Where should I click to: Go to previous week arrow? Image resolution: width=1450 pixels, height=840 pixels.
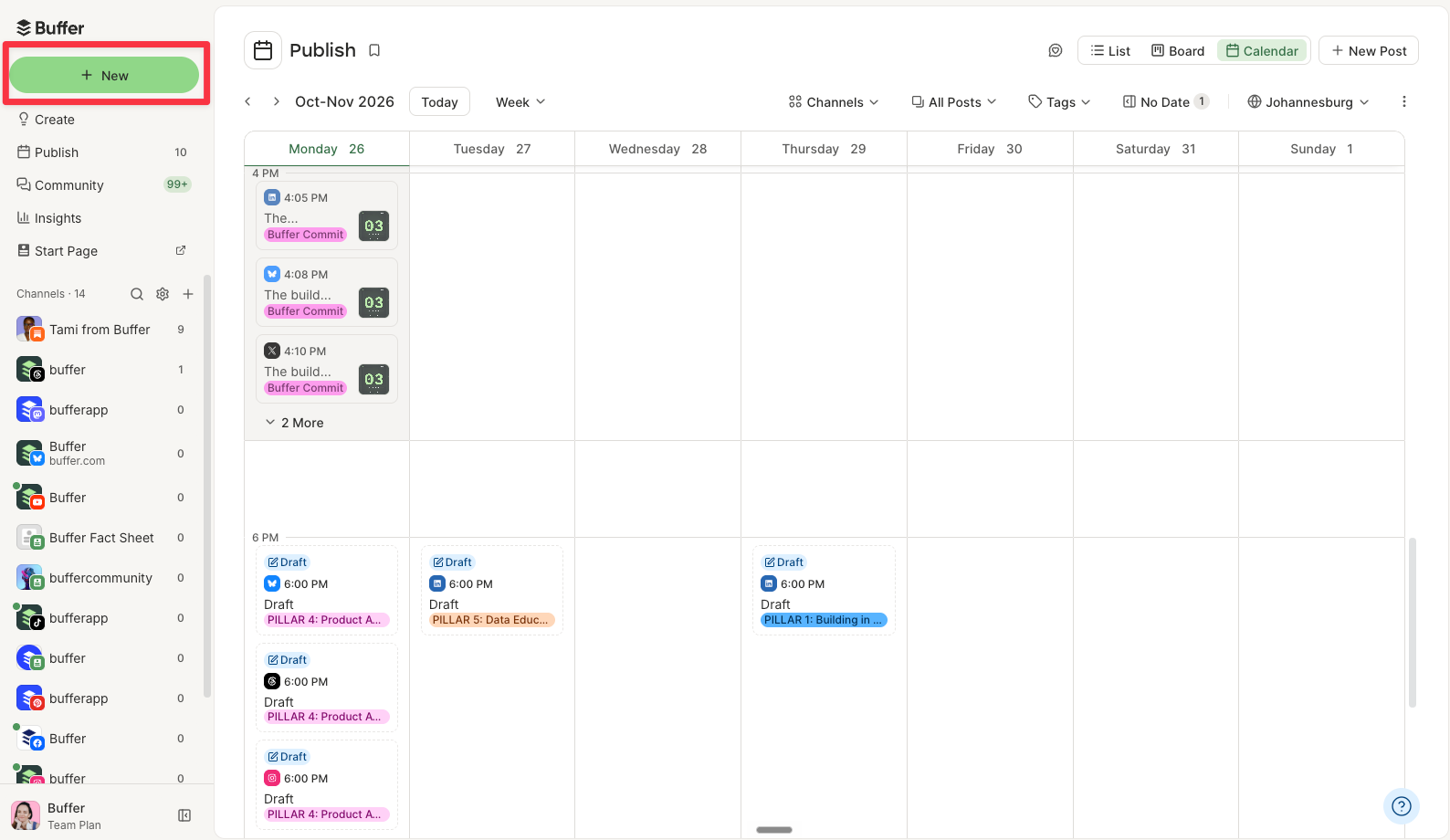pyautogui.click(x=247, y=101)
